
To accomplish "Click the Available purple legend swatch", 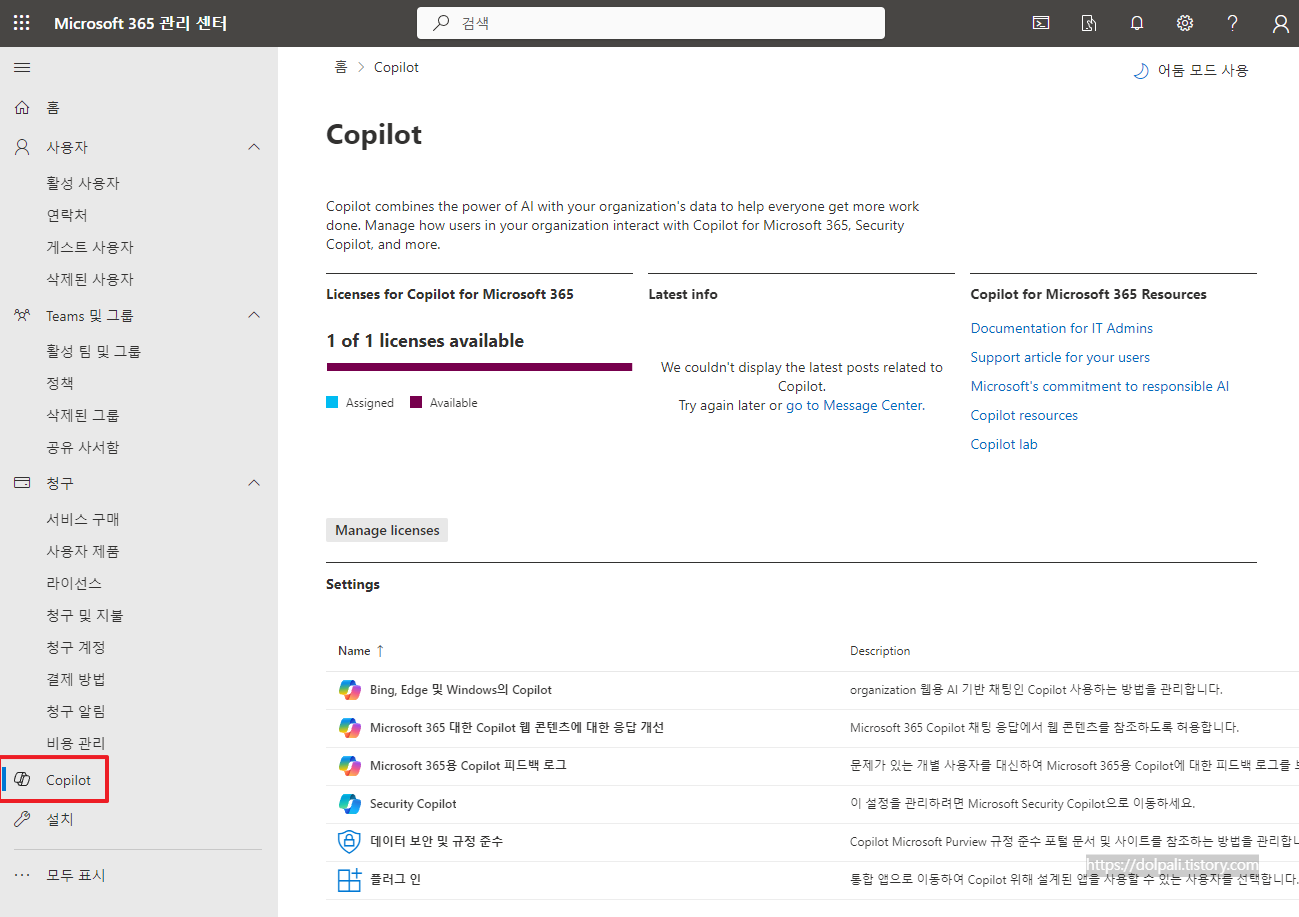I will click(x=416, y=403).
